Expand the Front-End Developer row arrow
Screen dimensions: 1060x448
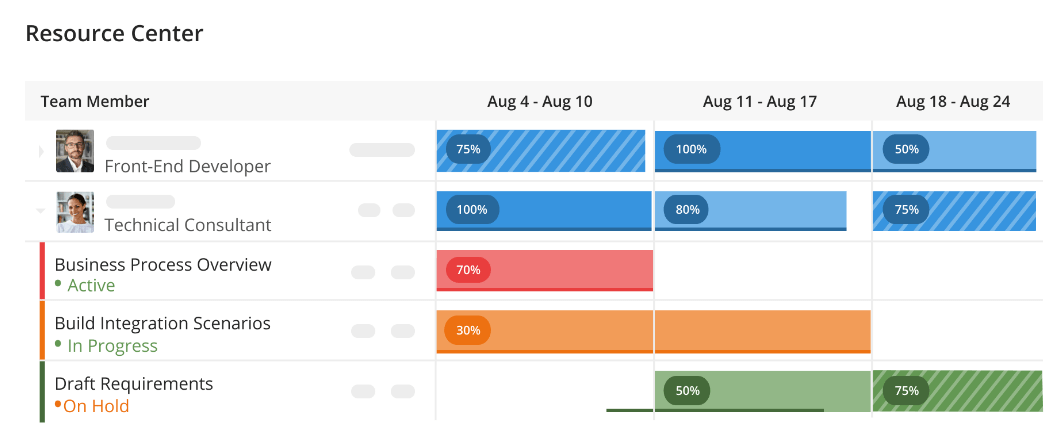[41, 151]
